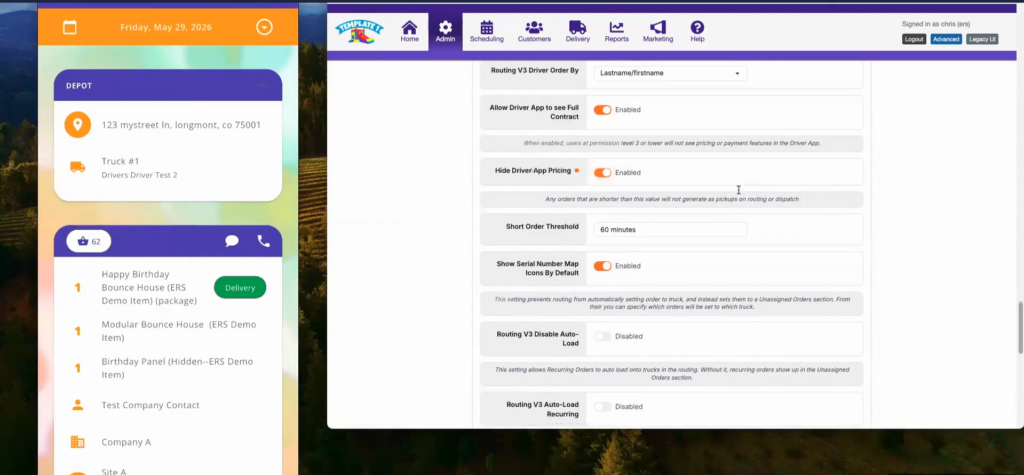Viewport: 1024px width, 475px height.
Task: Select the Truck #1 delivery truck icon
Action: [78, 167]
